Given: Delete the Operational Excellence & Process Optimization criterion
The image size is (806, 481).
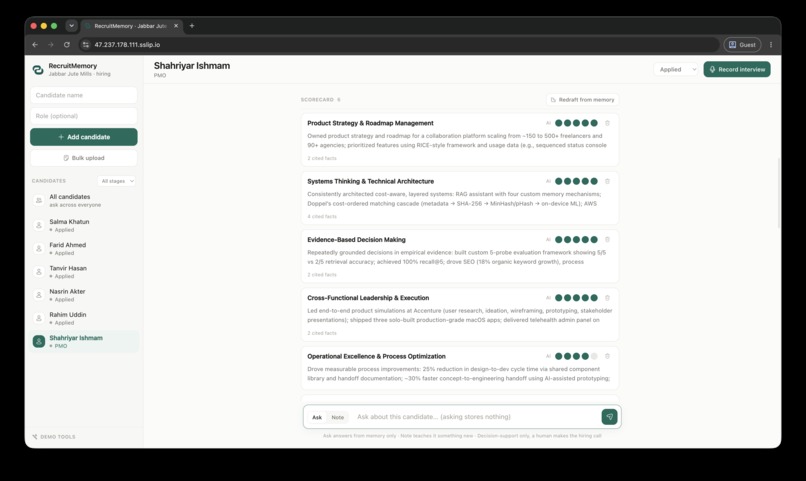Looking at the screenshot, I should pos(607,356).
